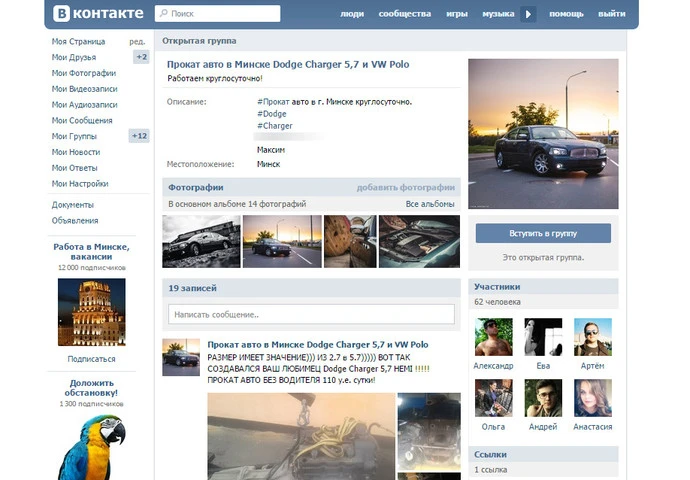The width and height of the screenshot is (690, 480).
Task: Click the 1 ссылка count
Action: pos(490,470)
